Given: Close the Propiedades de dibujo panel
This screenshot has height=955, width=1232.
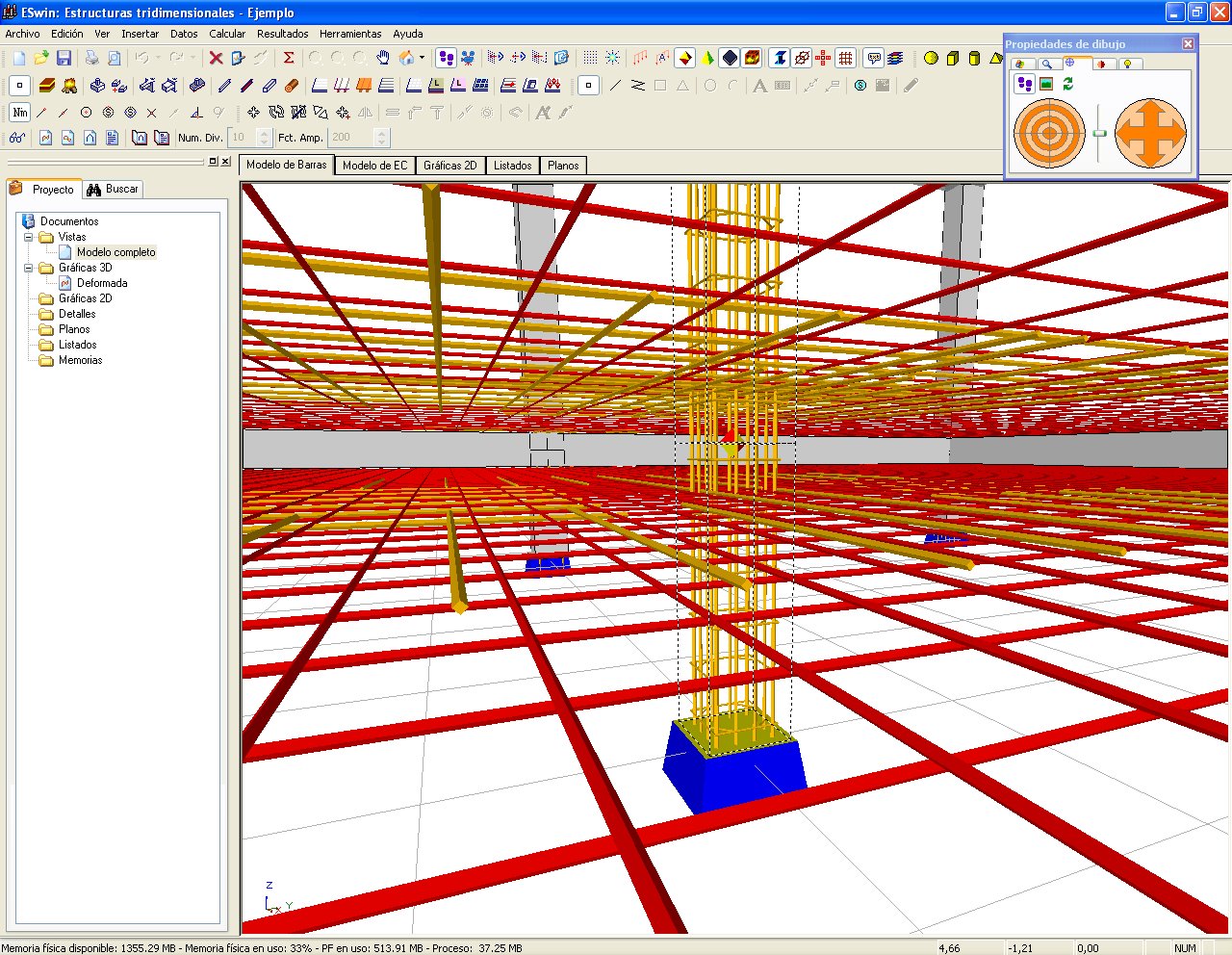Looking at the screenshot, I should pyautogui.click(x=1188, y=43).
